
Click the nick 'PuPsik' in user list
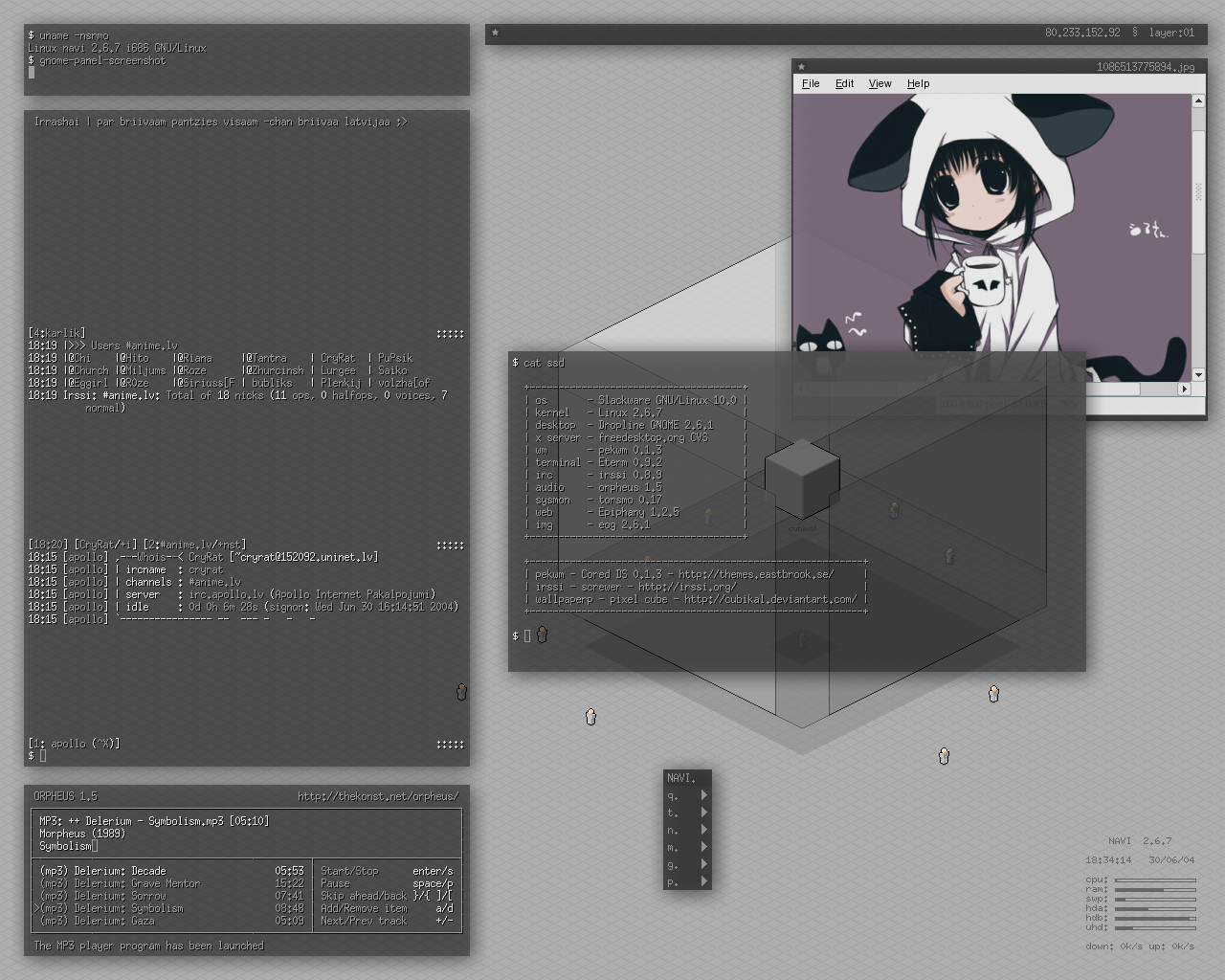(x=395, y=358)
